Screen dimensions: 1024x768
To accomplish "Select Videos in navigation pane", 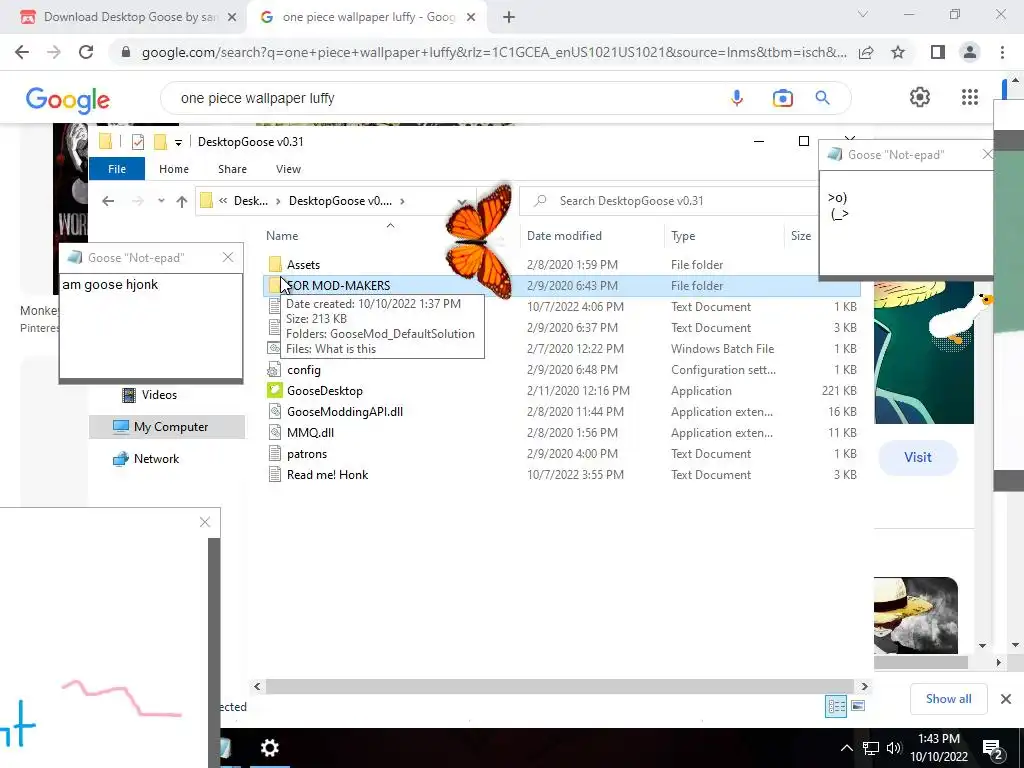I will click(159, 395).
